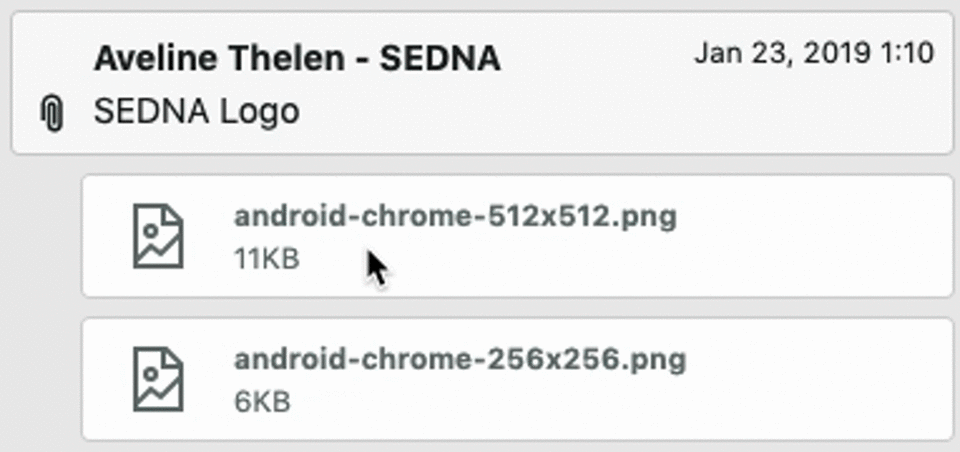
Task: Open the SEDNA Logo subject line
Action: click(x=197, y=112)
